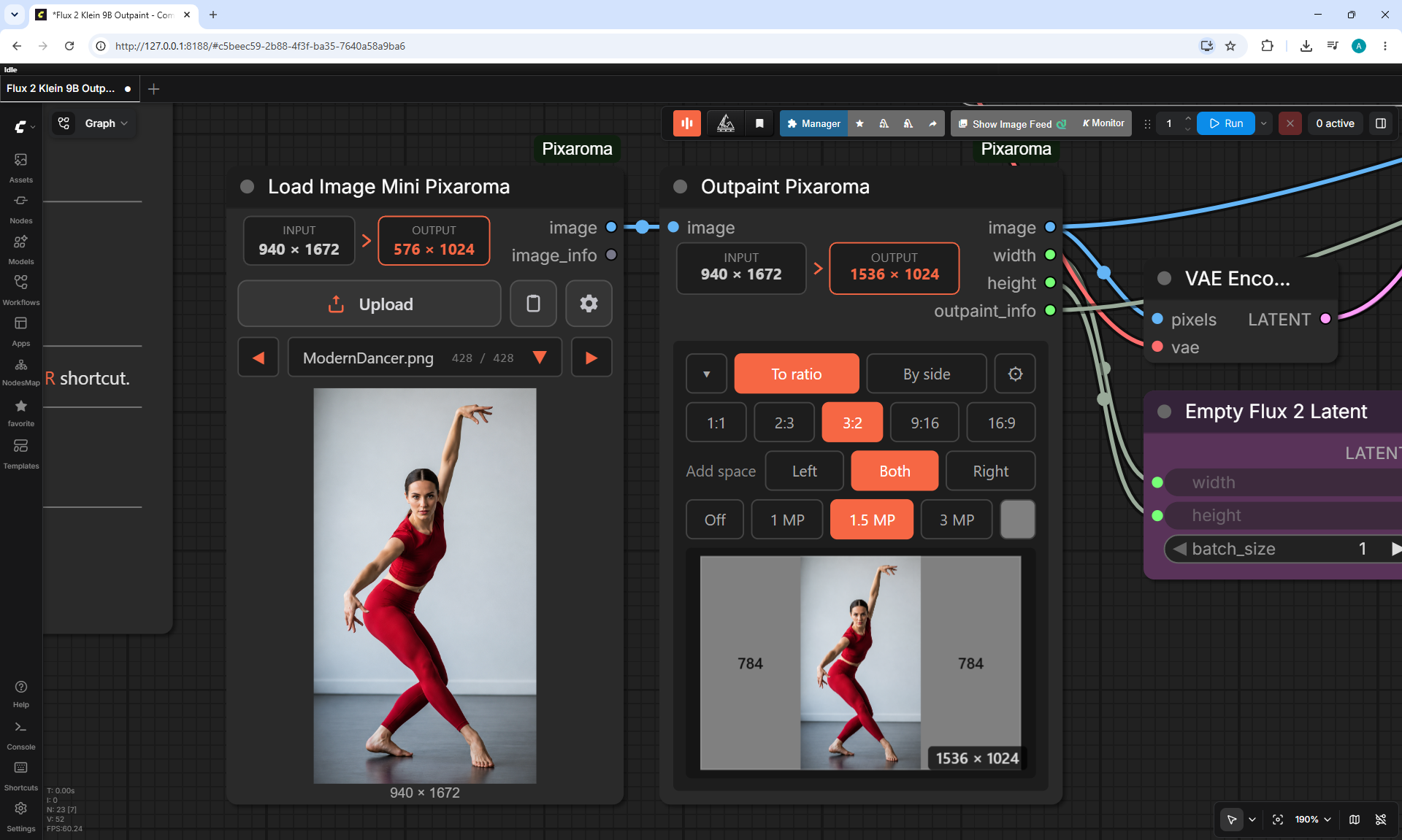The width and height of the screenshot is (1402, 840).
Task: Show the previous image with left arrow
Action: [258, 358]
